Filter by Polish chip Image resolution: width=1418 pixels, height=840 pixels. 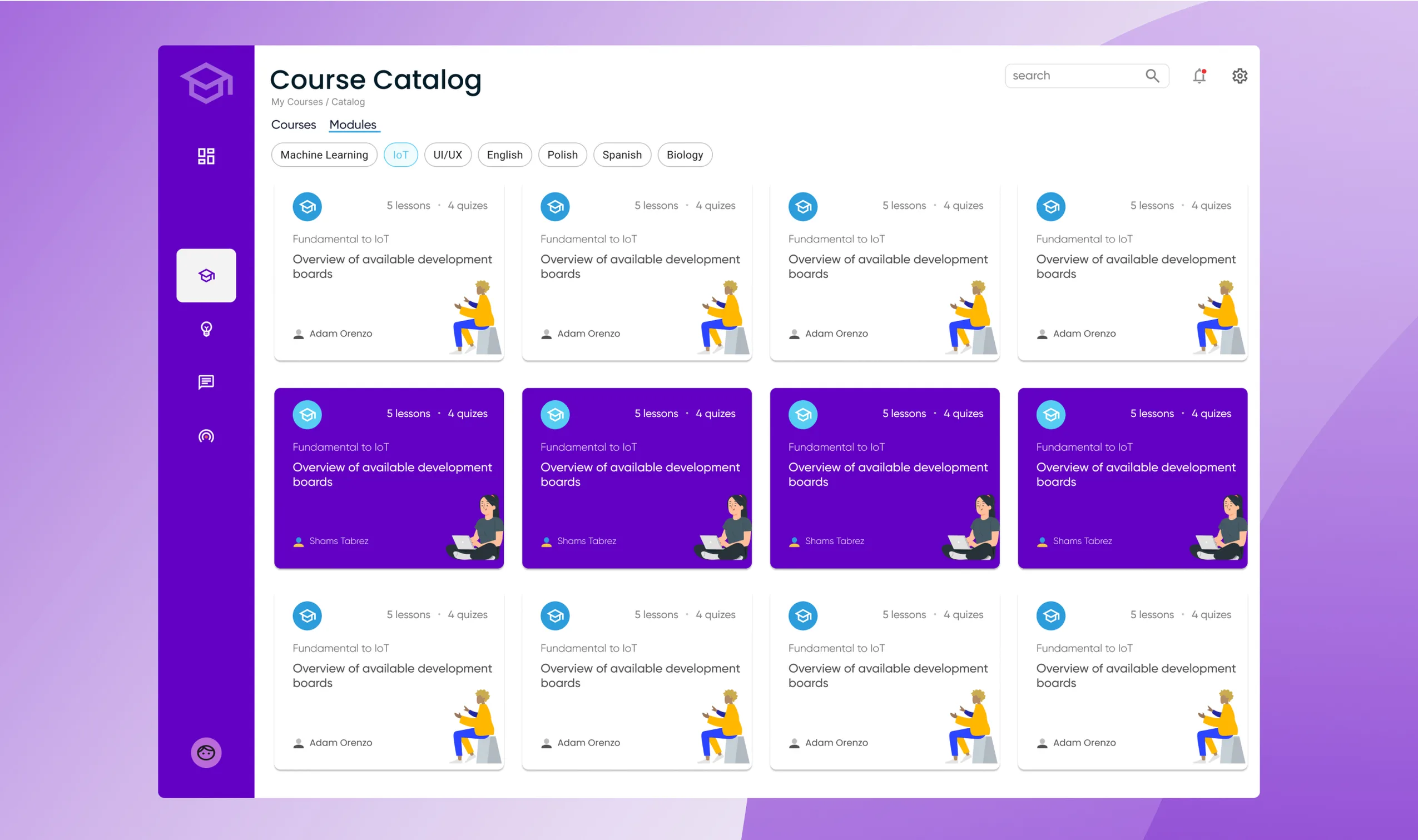[562, 155]
